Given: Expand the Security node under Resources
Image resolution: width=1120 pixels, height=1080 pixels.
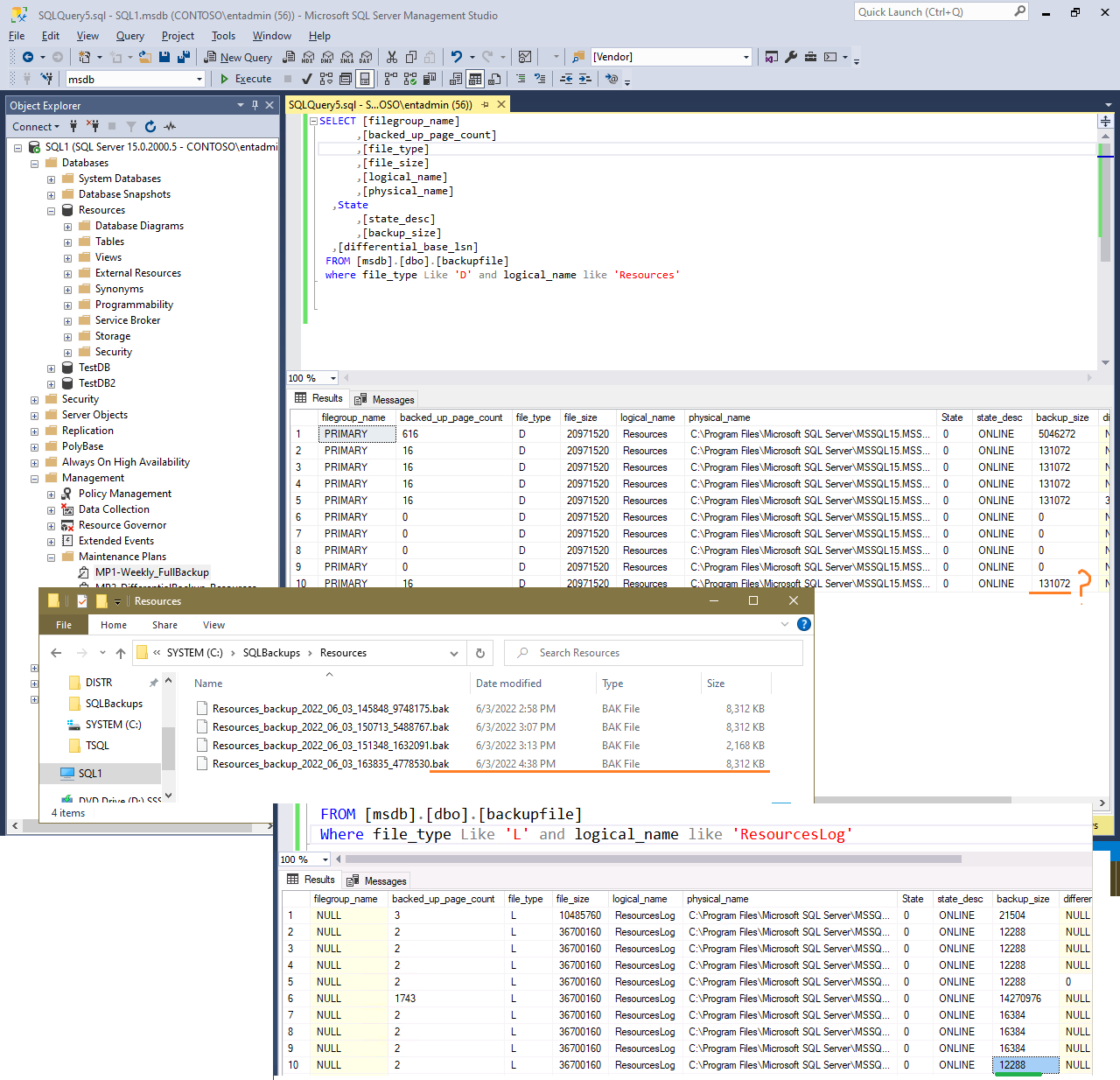Looking at the screenshot, I should pyautogui.click(x=67, y=353).
